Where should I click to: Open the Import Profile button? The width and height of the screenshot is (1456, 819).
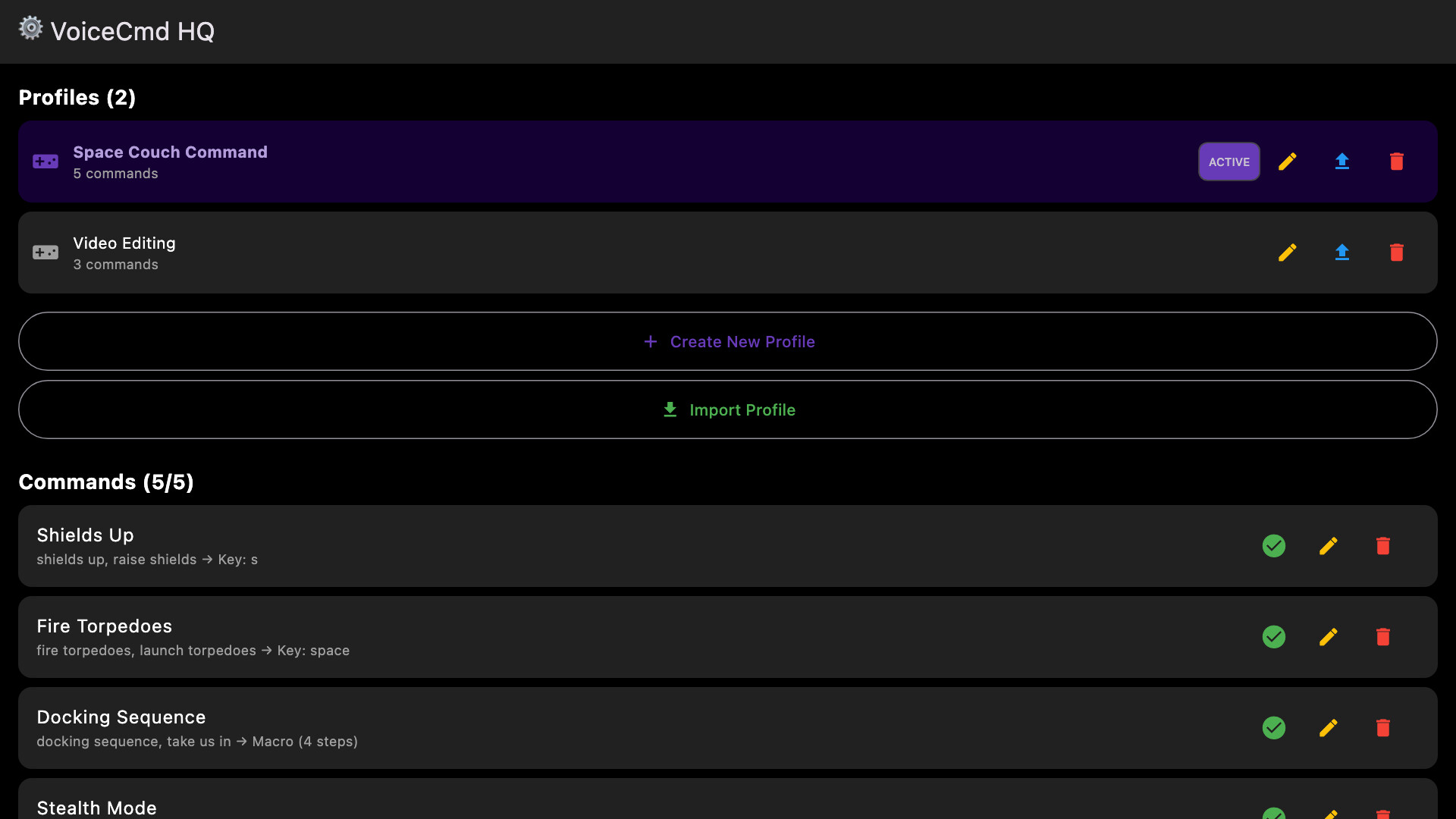click(x=728, y=409)
